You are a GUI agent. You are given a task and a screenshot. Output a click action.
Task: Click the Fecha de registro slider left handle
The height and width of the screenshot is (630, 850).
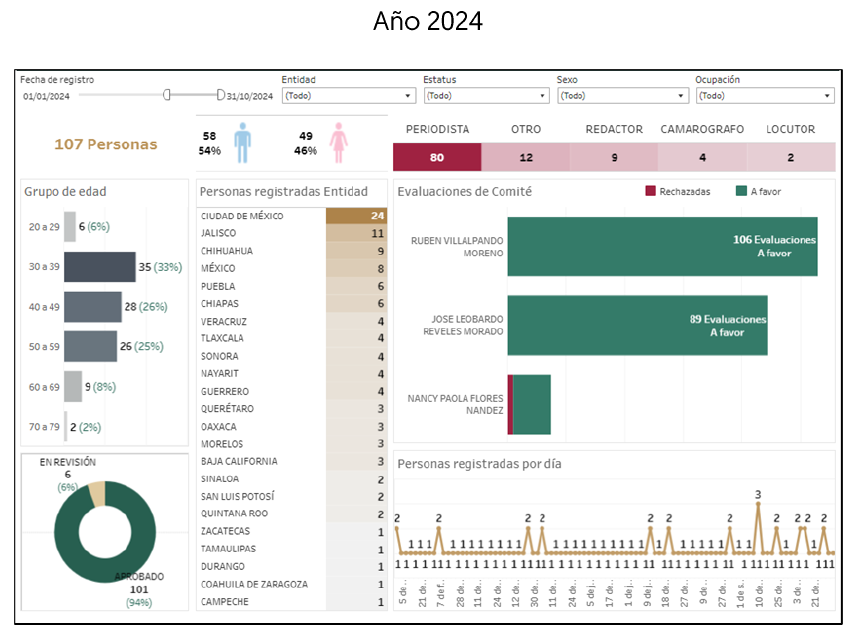click(167, 95)
